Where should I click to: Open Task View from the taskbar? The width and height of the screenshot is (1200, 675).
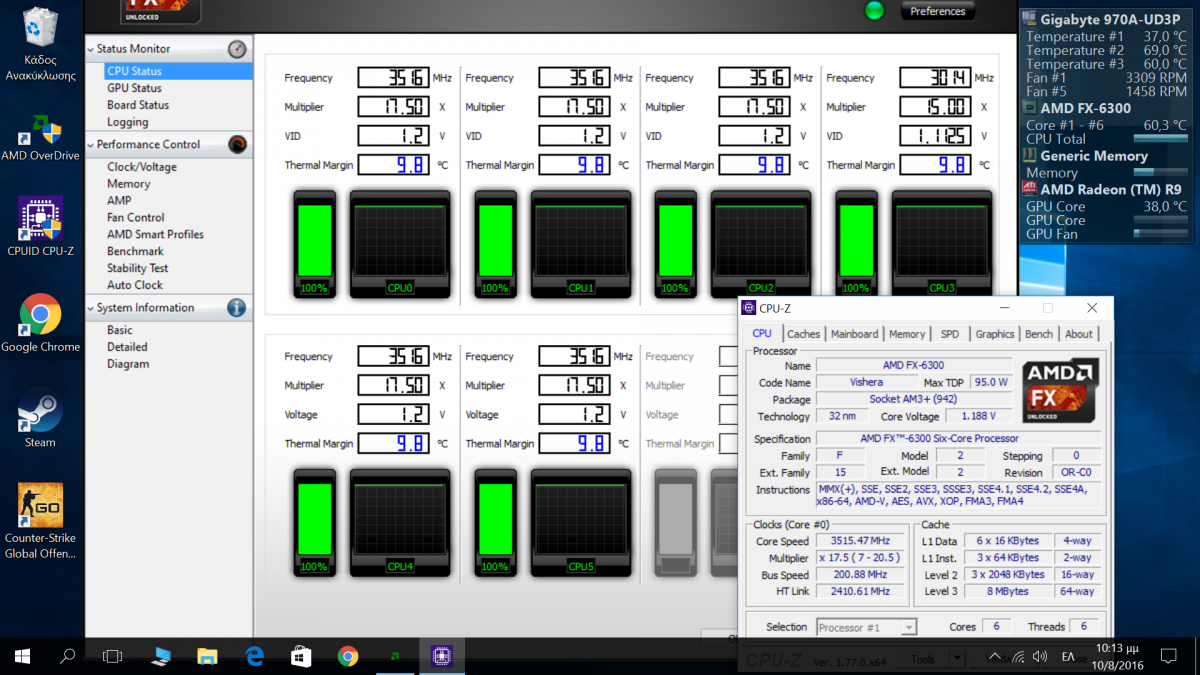tap(113, 656)
